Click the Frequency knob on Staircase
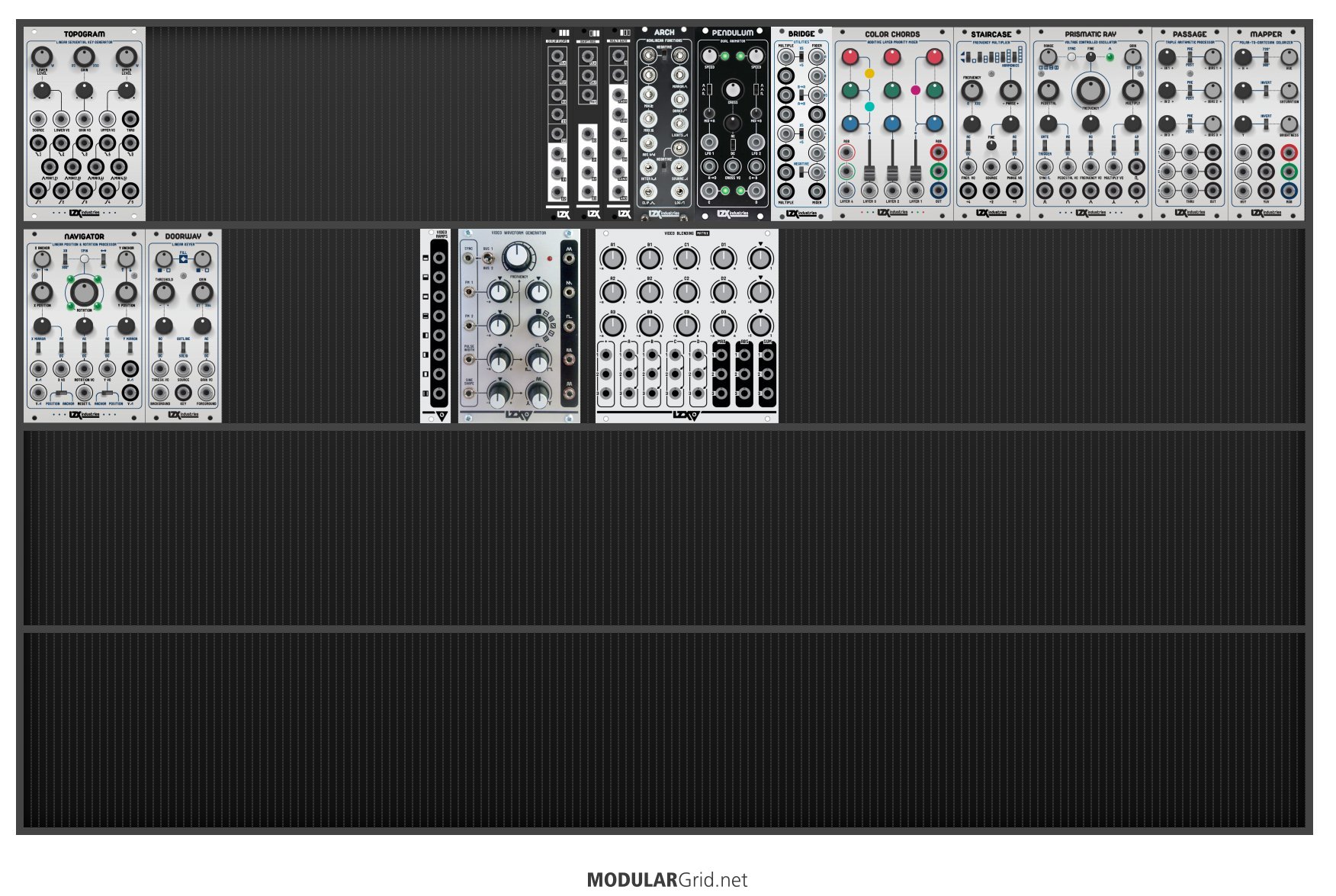The height and width of the screenshot is (896, 1336). (971, 90)
